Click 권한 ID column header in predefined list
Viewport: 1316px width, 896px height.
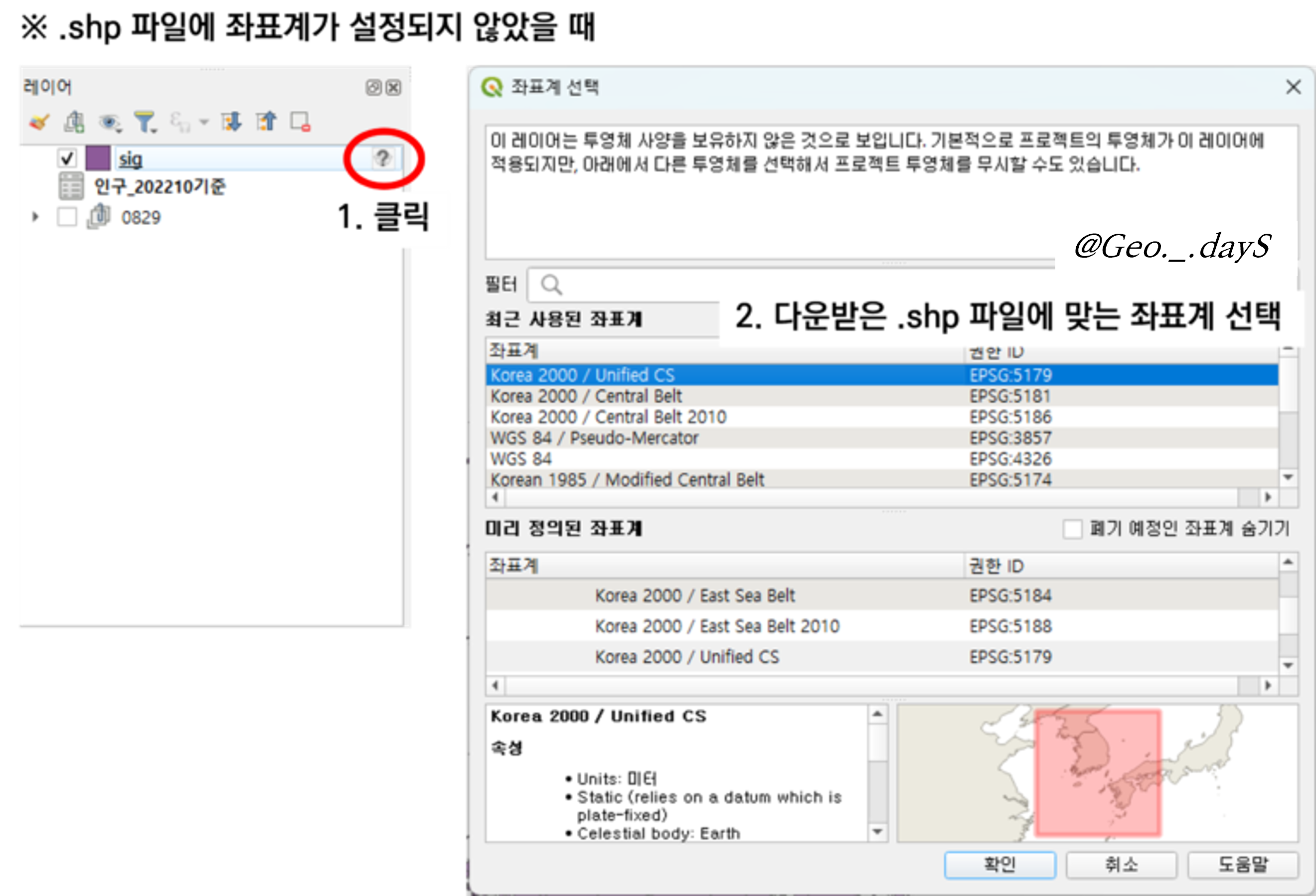[1121, 566]
